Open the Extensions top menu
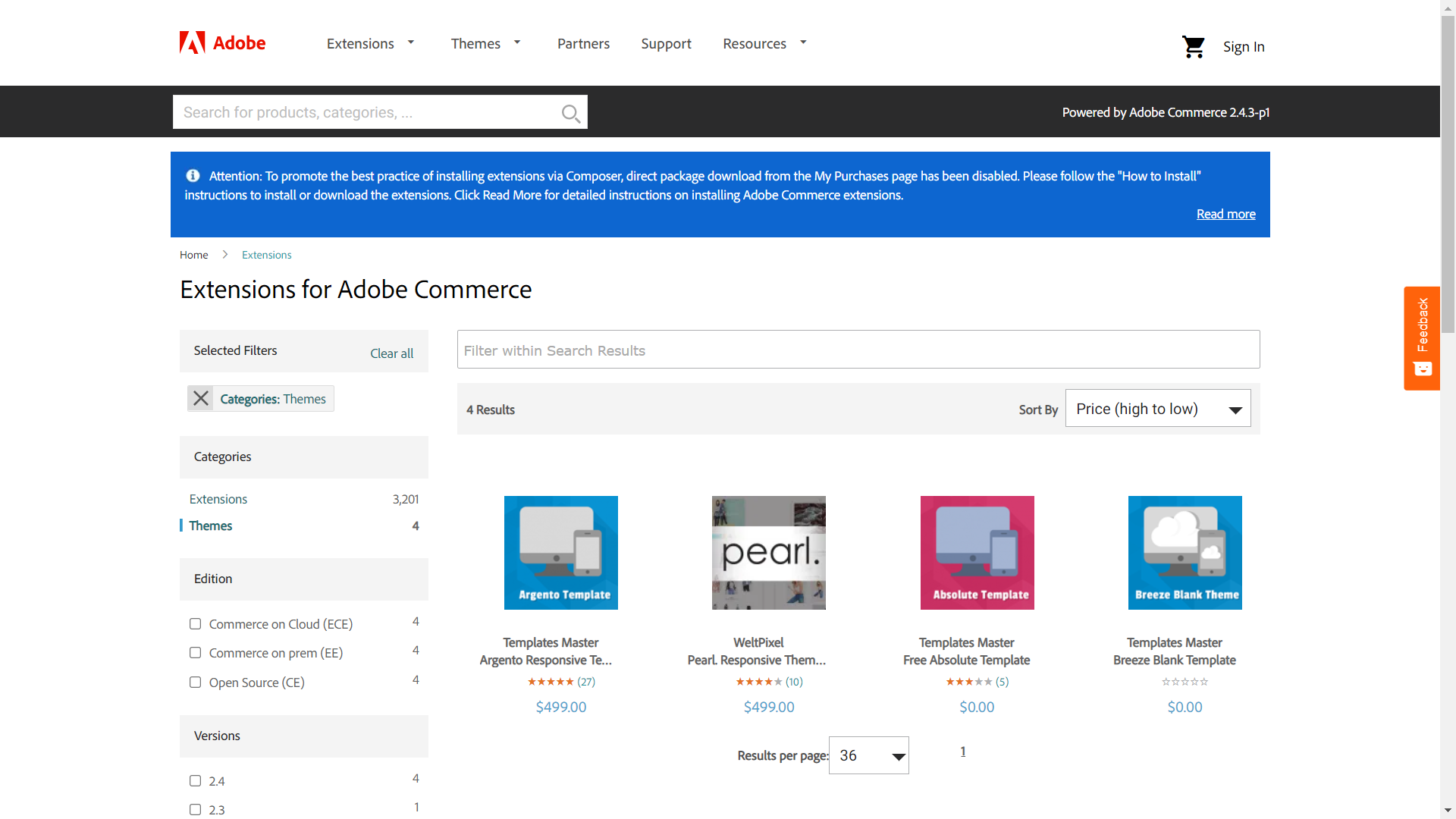Image resolution: width=1456 pixels, height=819 pixels. pyautogui.click(x=360, y=44)
